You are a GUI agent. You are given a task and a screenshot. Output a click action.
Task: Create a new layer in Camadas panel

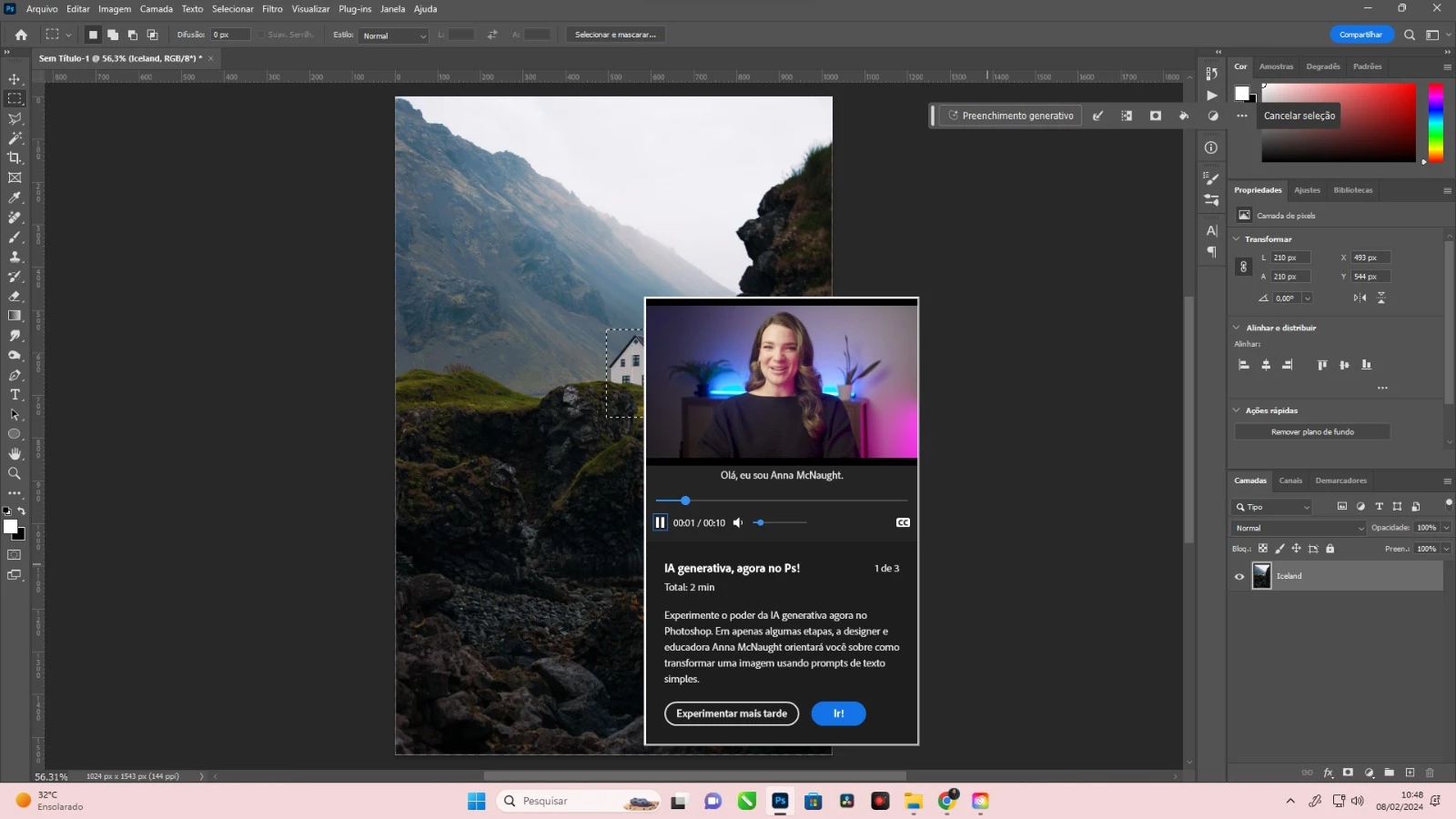[x=1410, y=773]
